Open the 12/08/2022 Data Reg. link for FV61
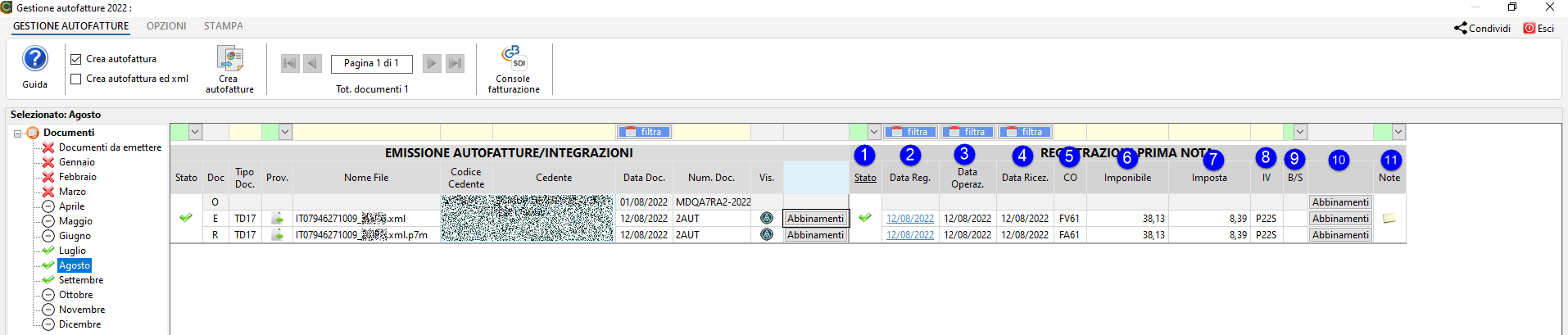The image size is (1568, 335). tap(909, 219)
